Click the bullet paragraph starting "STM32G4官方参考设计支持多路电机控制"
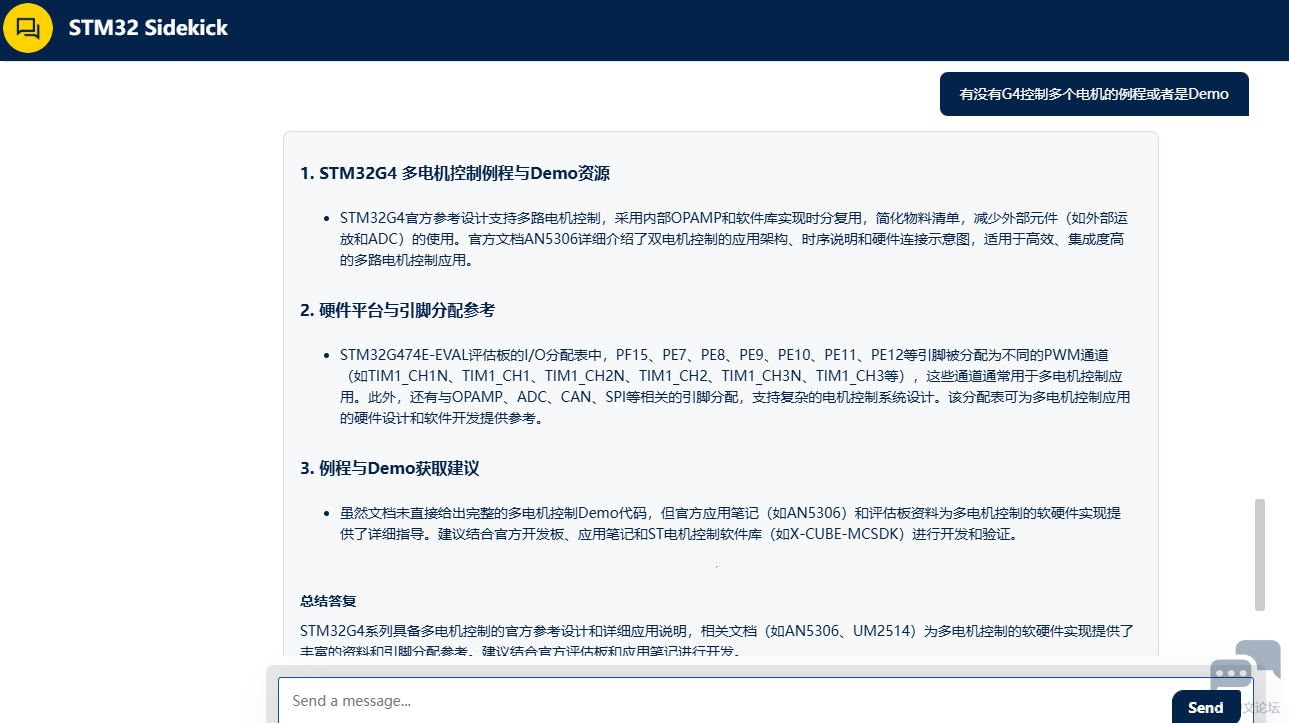 pyautogui.click(x=734, y=239)
